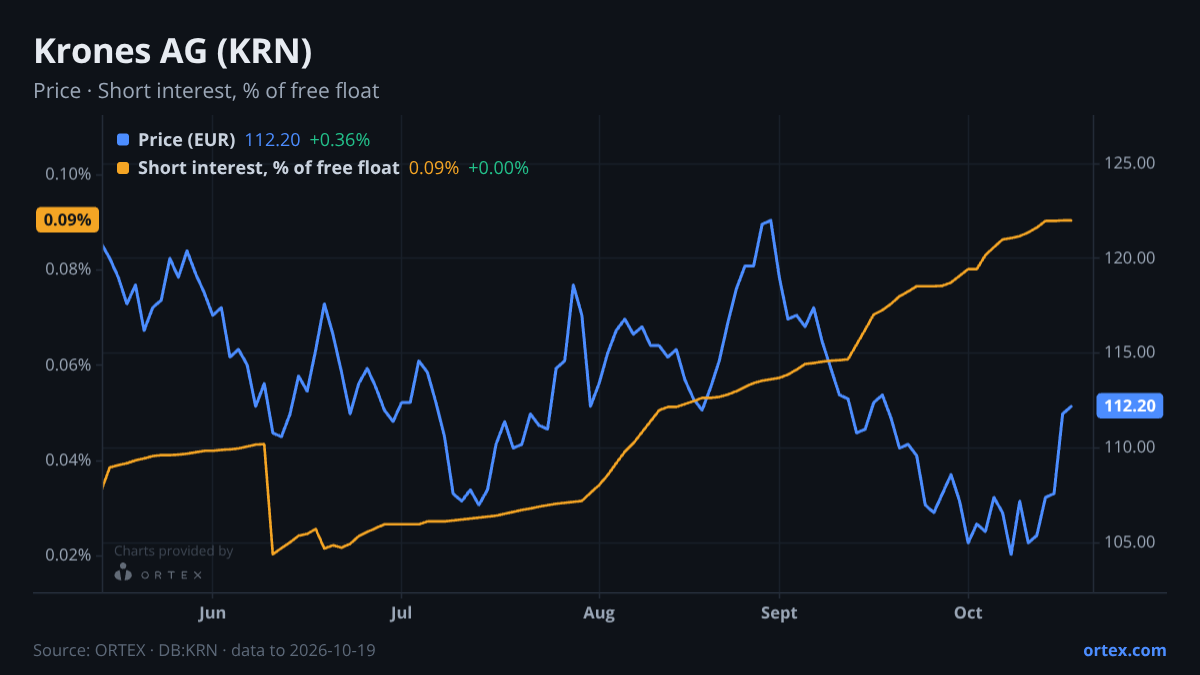Click the Sept x-axis label
1200x675 pixels.
tap(779, 613)
